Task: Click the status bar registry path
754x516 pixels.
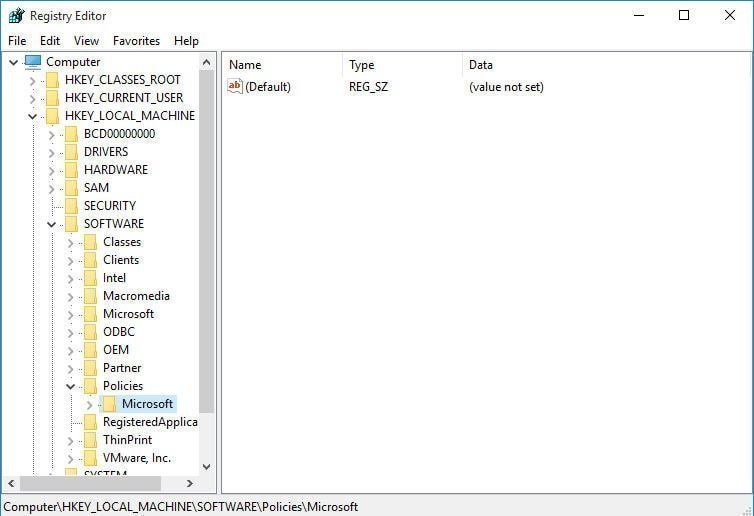Action: click(181, 507)
